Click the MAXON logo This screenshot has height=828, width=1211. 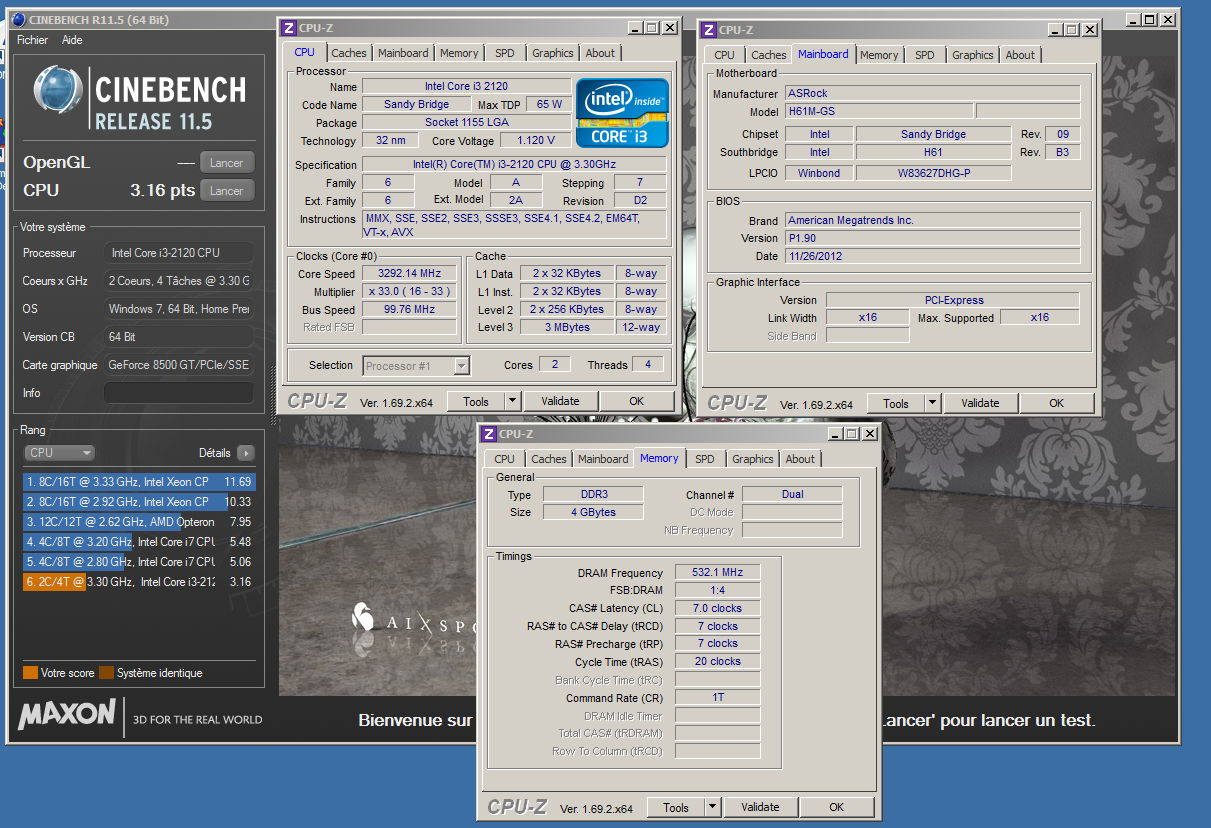67,715
